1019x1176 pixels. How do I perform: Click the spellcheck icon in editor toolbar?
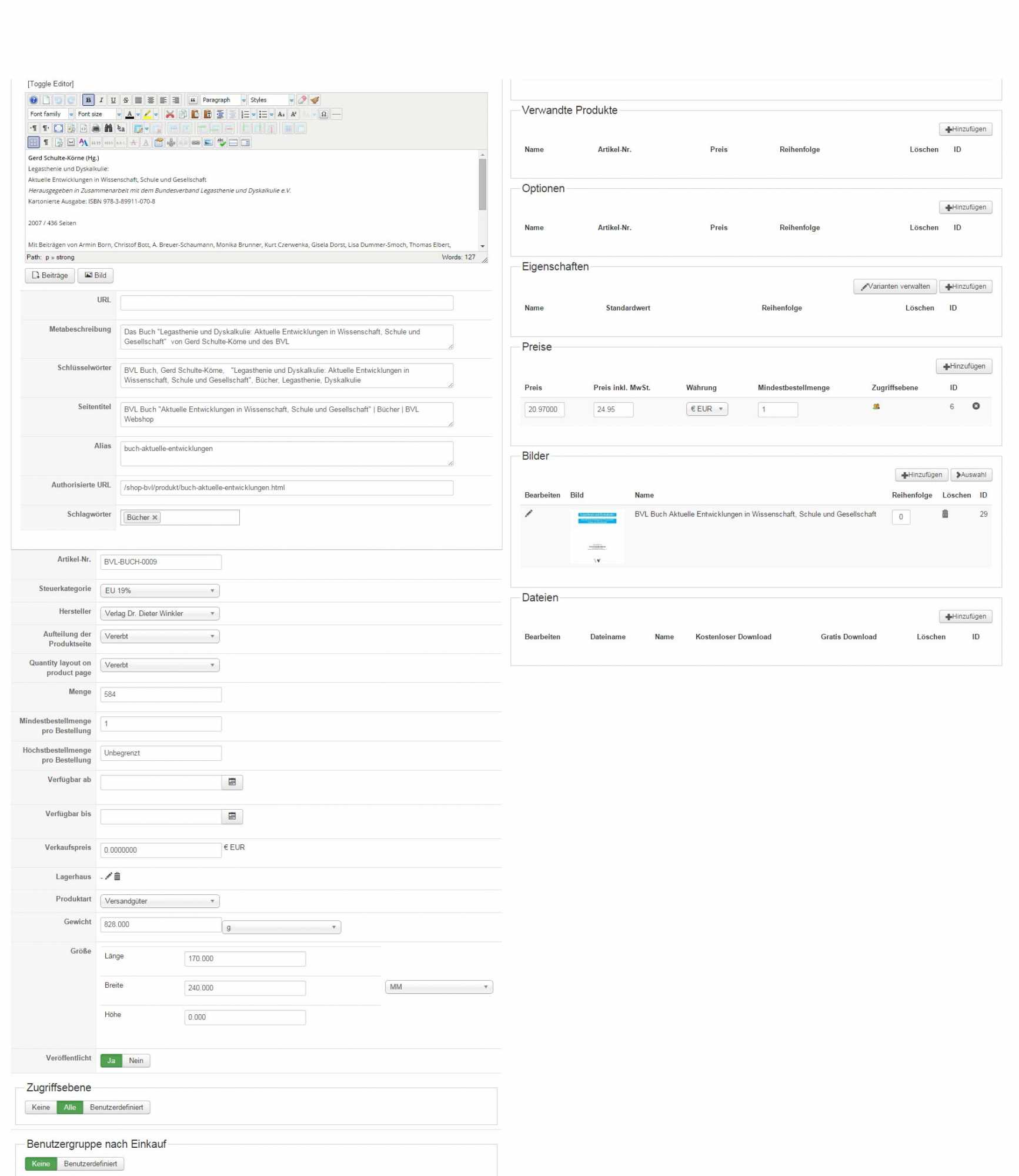click(221, 142)
